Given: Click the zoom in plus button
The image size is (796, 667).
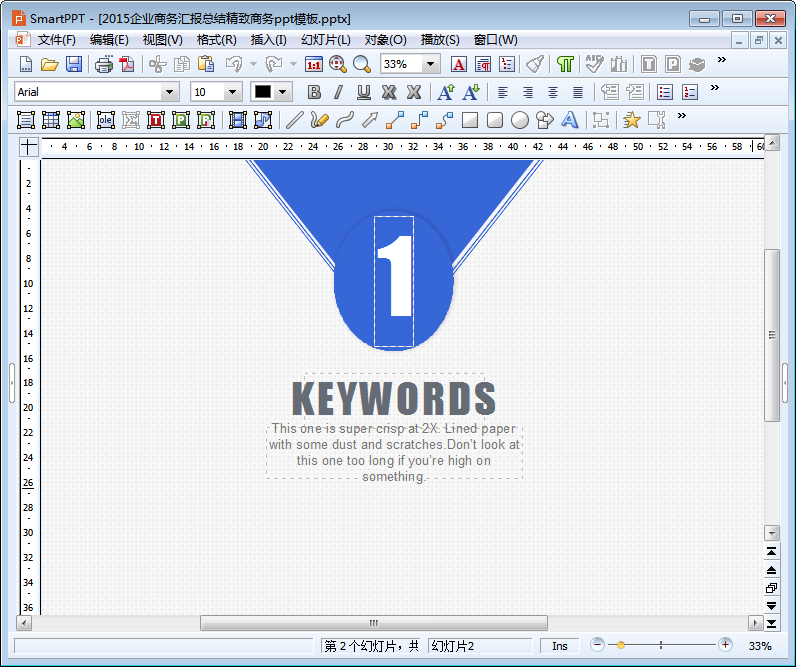Looking at the screenshot, I should [725, 646].
